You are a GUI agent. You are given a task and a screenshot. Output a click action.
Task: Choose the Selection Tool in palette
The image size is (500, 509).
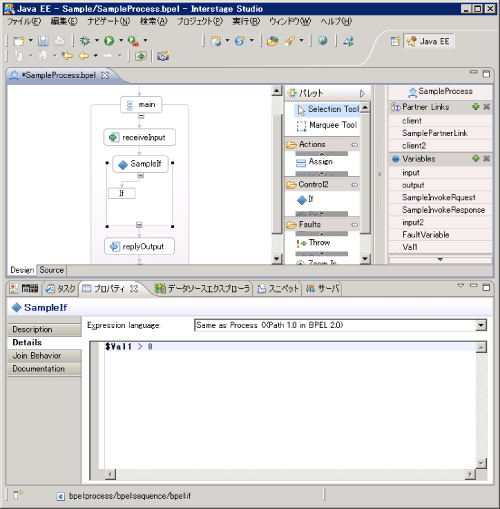coord(328,109)
